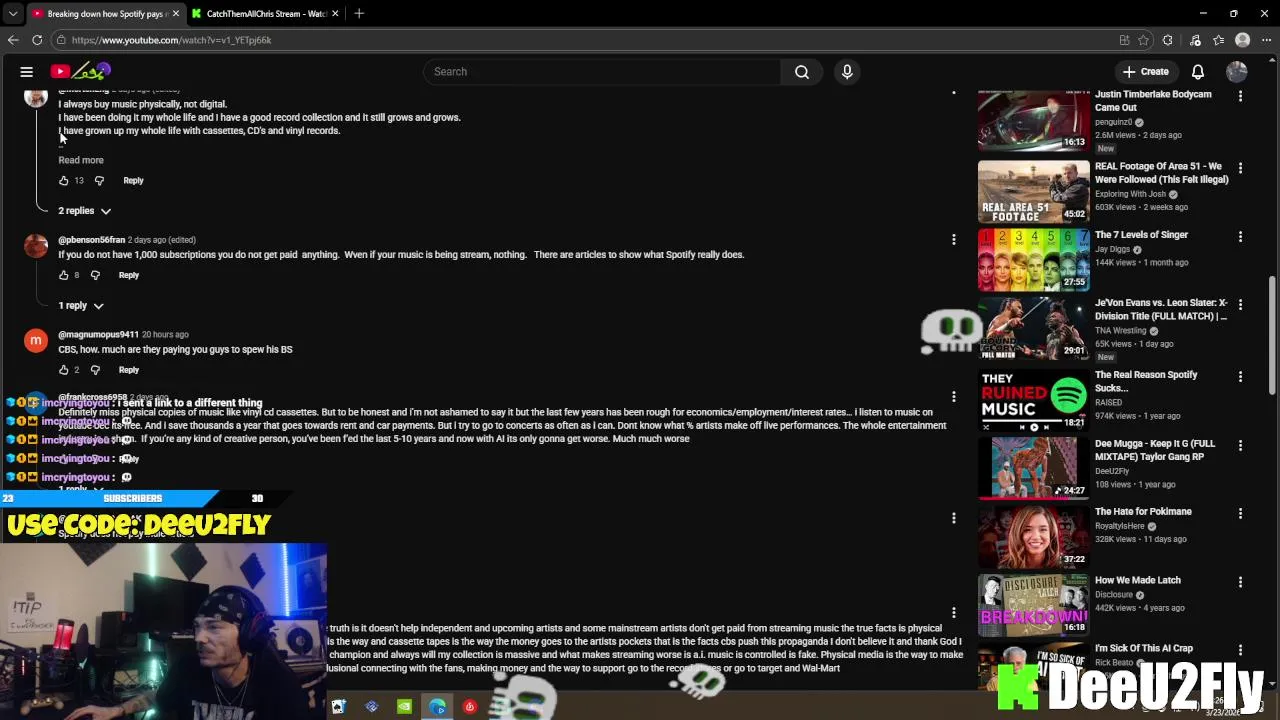This screenshot has height=720, width=1280.
Task: Reload the page with refresh icon
Action: coord(37,40)
